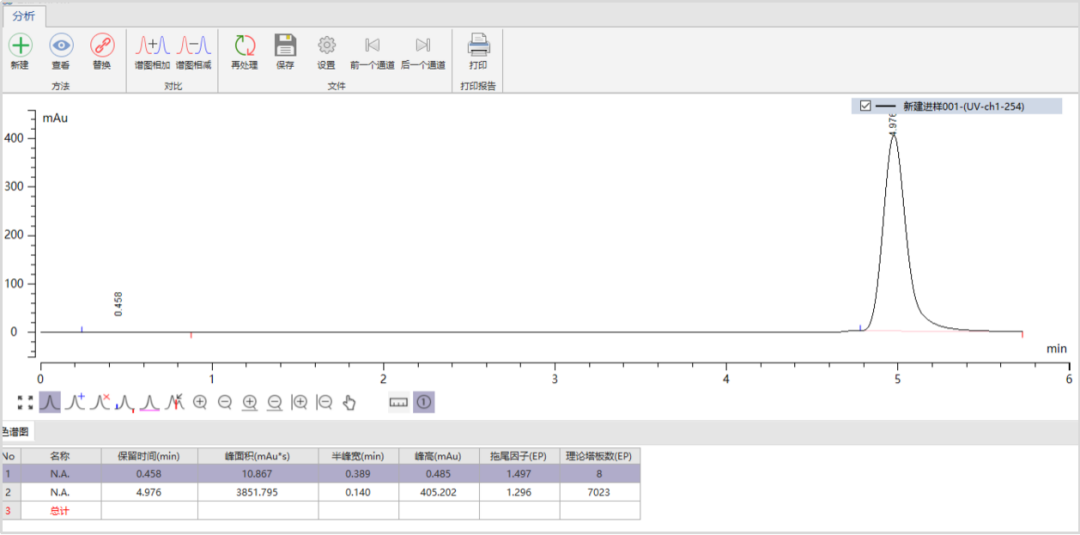Go to 后一个通道 next channel
The width and height of the screenshot is (1080, 535).
pos(423,45)
